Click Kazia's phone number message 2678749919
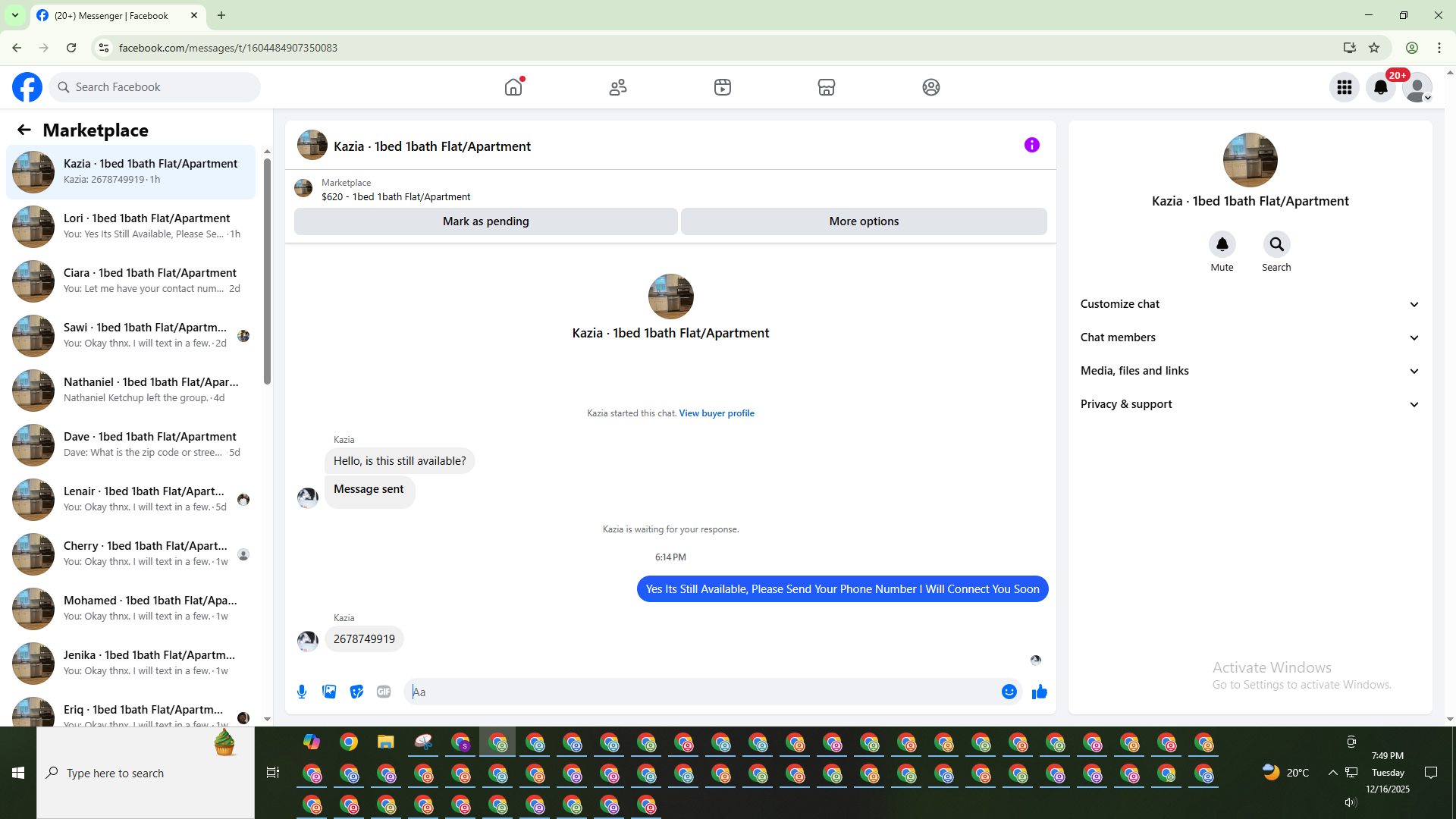This screenshot has width=1456, height=819. [364, 639]
